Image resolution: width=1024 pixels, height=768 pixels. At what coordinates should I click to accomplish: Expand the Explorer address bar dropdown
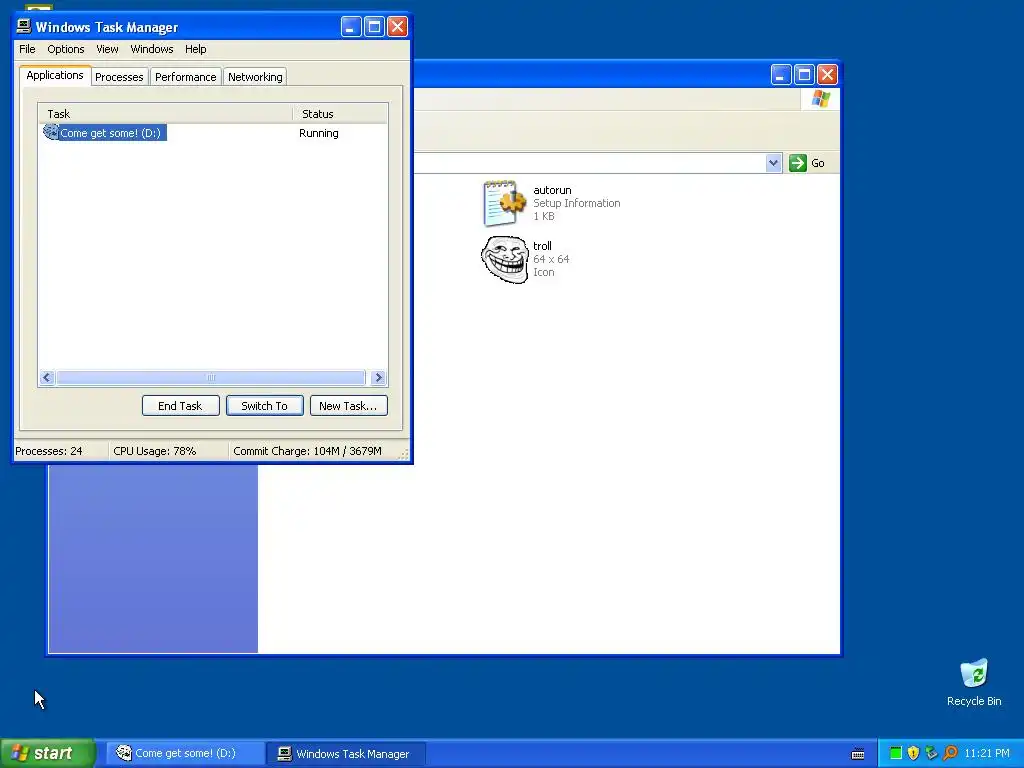(773, 163)
